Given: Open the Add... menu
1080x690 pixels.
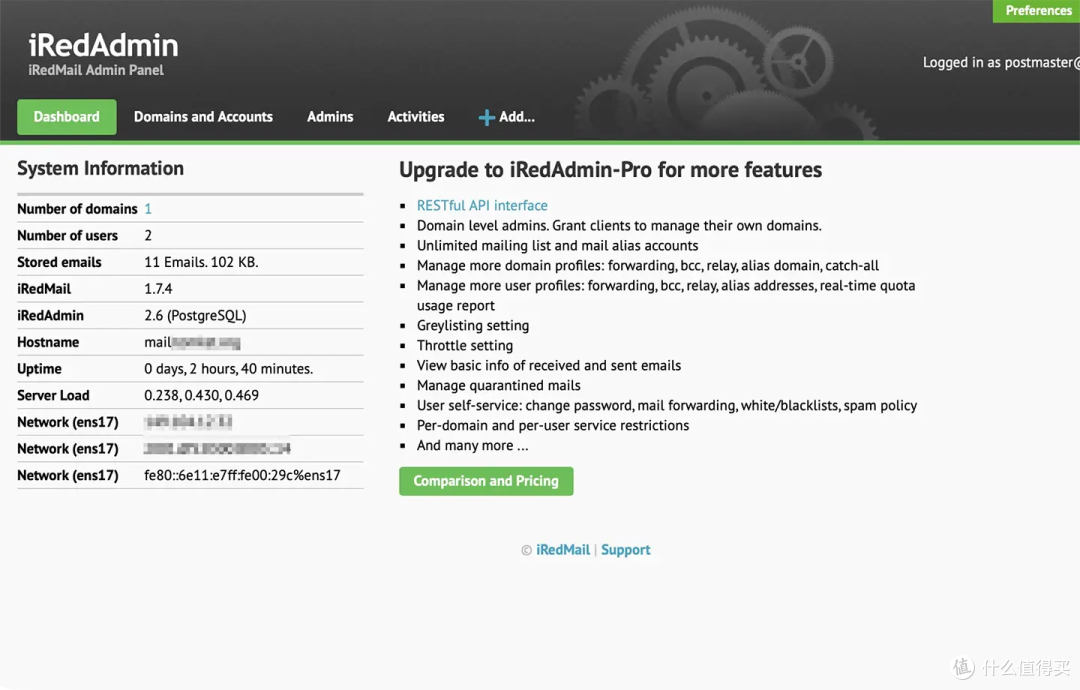Looking at the screenshot, I should [507, 117].
